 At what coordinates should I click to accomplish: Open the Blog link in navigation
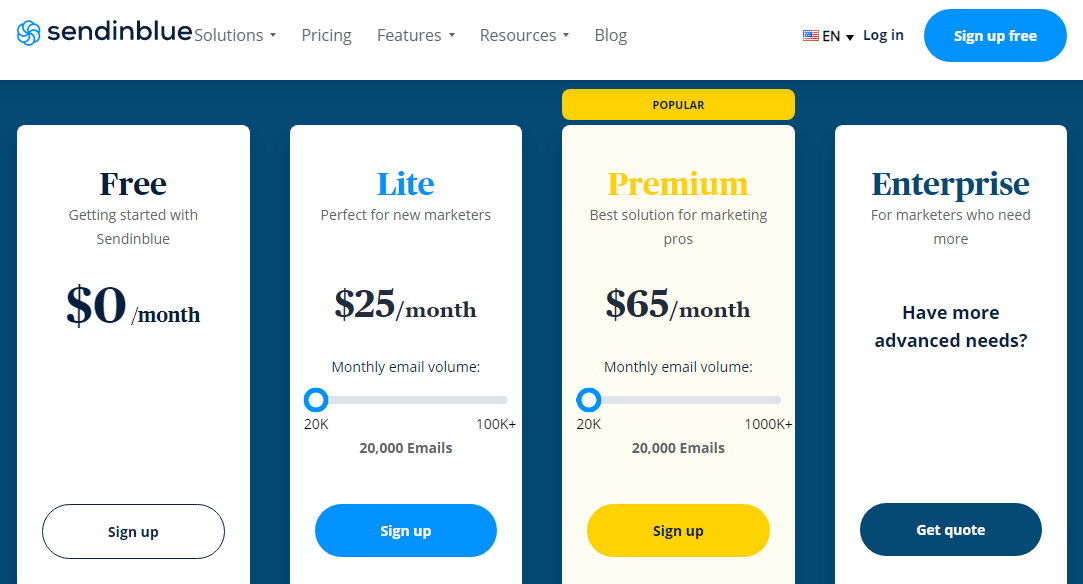click(611, 35)
